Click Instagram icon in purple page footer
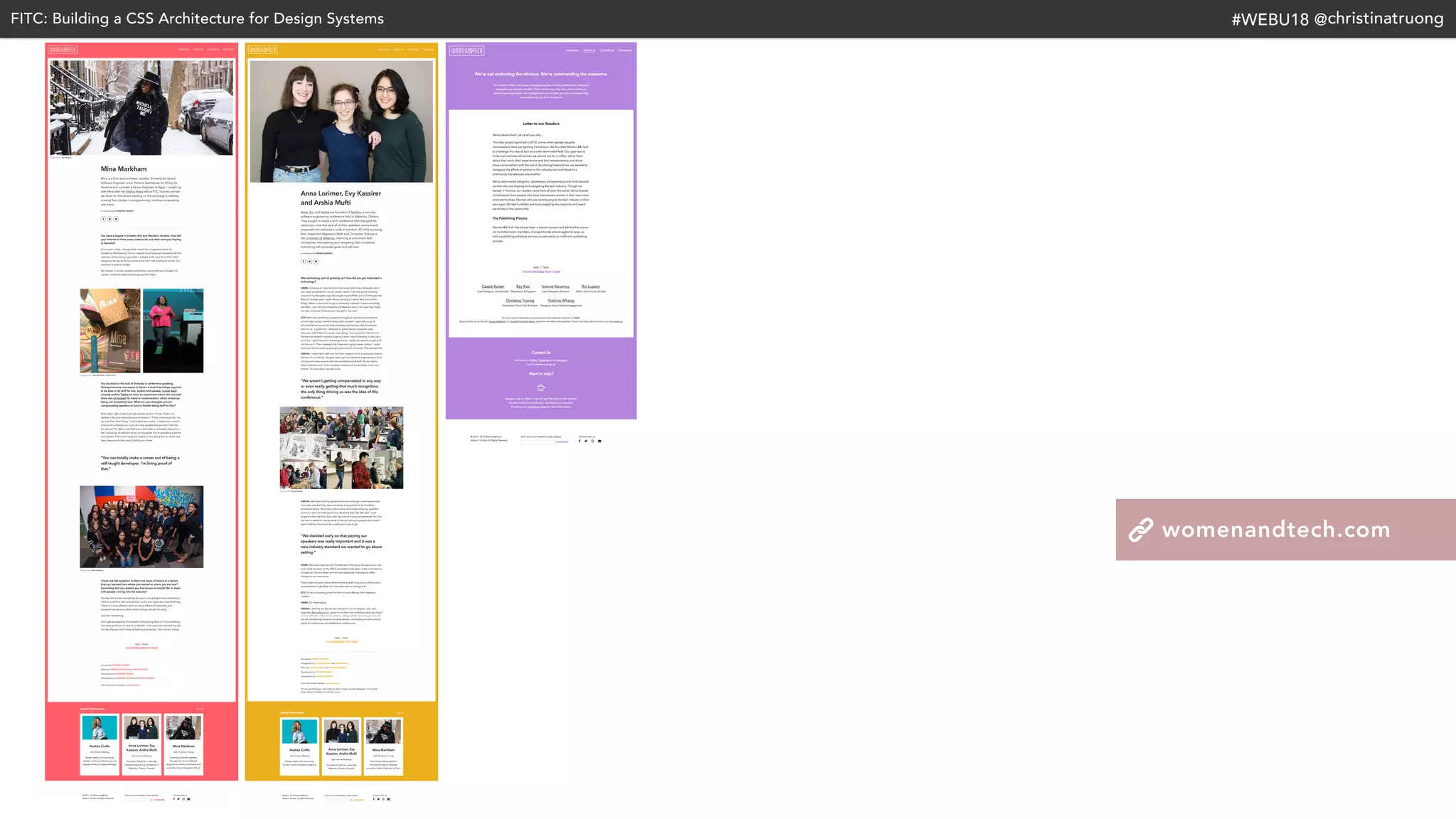The height and width of the screenshot is (819, 1456). coord(592,441)
